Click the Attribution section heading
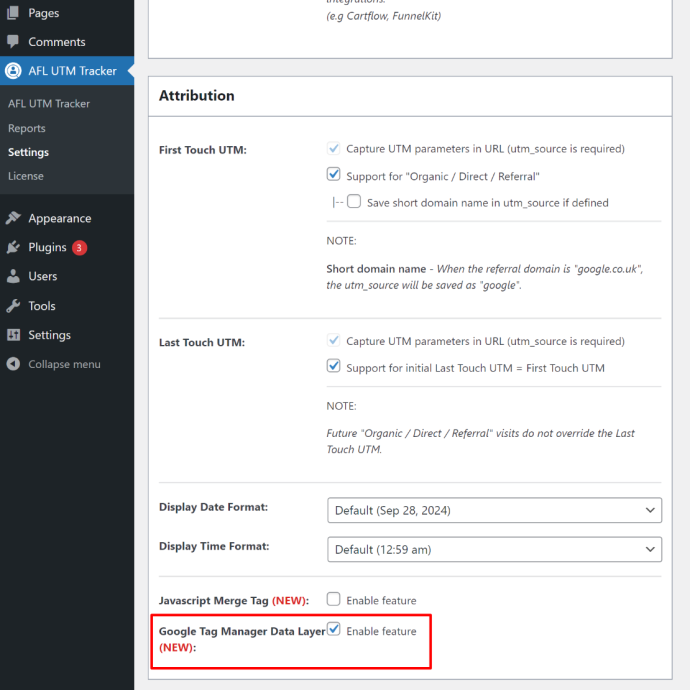 click(197, 95)
